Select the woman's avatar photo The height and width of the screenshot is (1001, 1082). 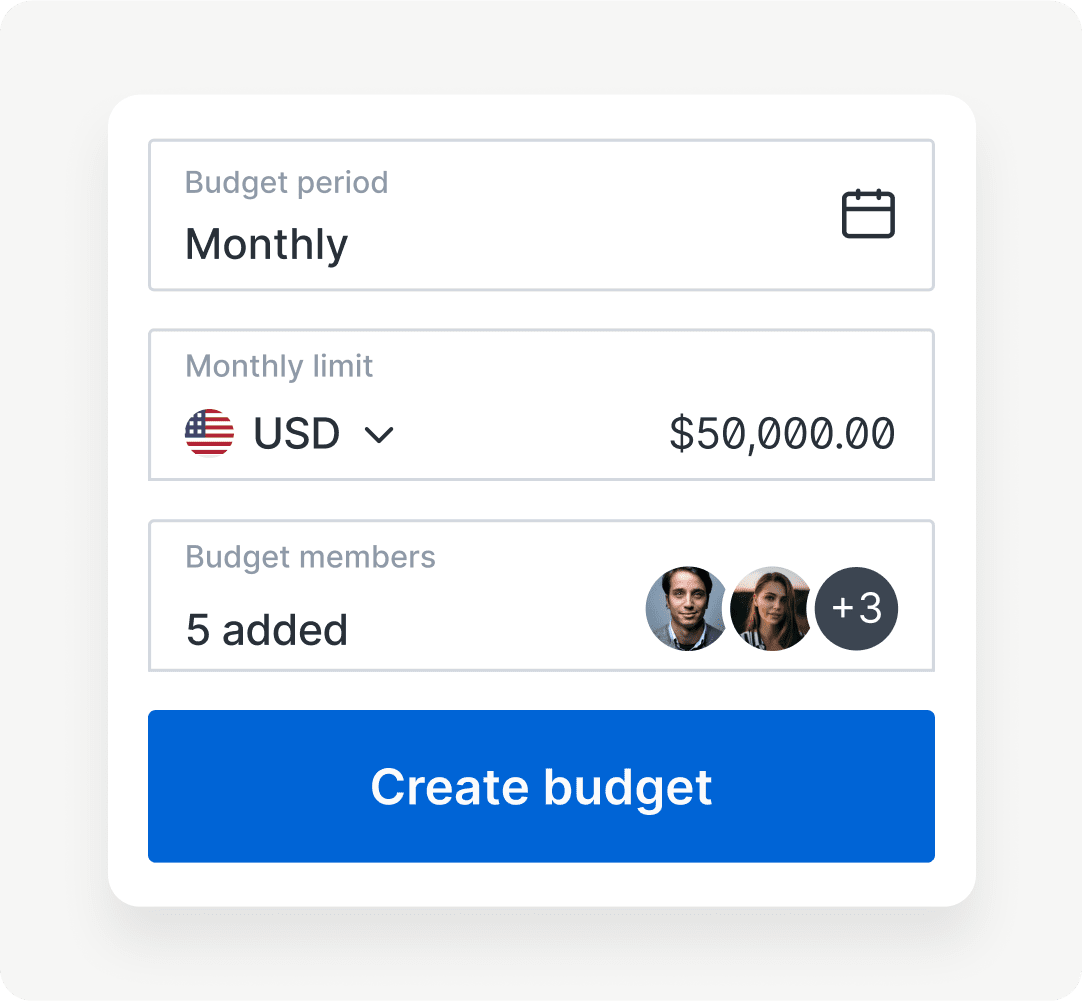click(x=771, y=609)
